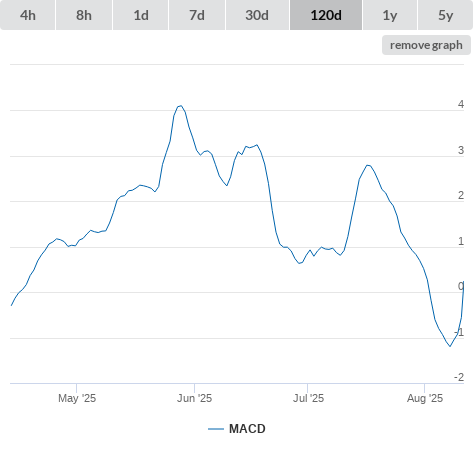Click the Jul '25 axis label

coord(308,398)
